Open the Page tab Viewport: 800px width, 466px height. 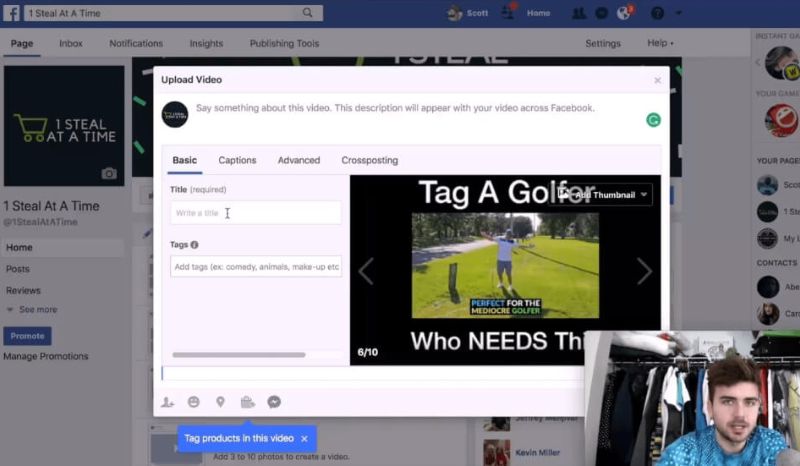coord(22,43)
